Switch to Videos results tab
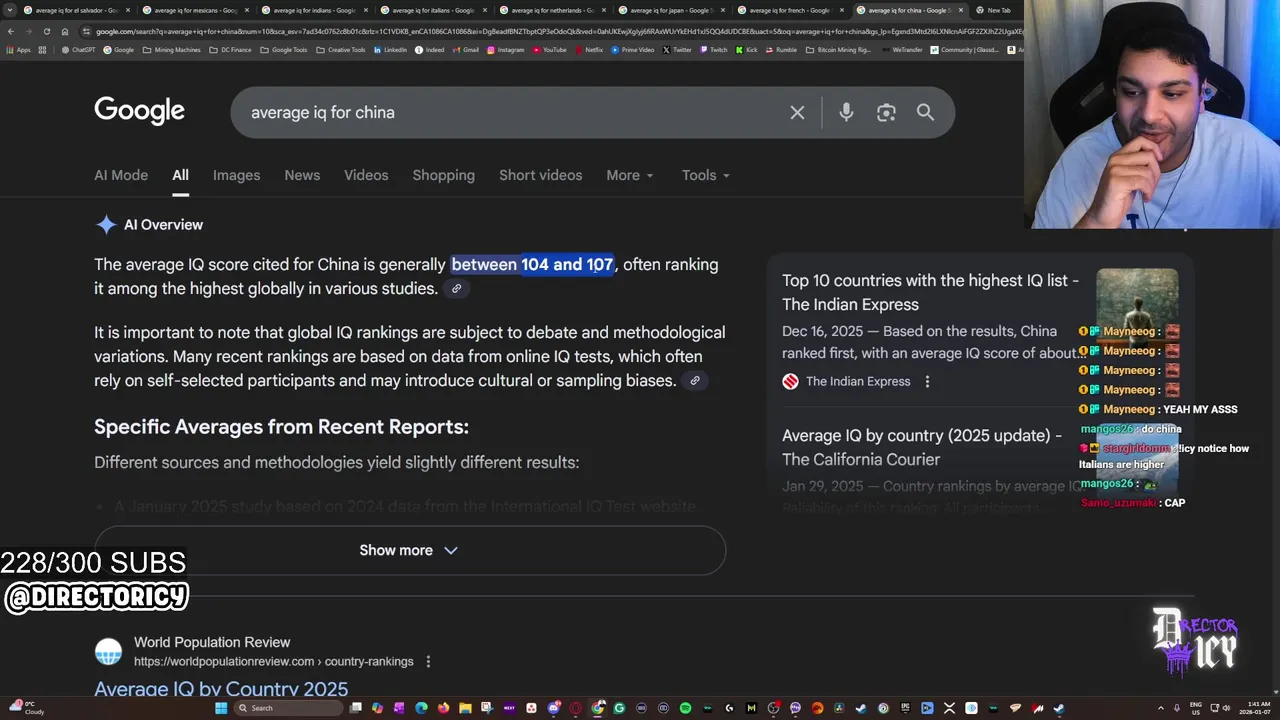The width and height of the screenshot is (1280, 720). 366,175
